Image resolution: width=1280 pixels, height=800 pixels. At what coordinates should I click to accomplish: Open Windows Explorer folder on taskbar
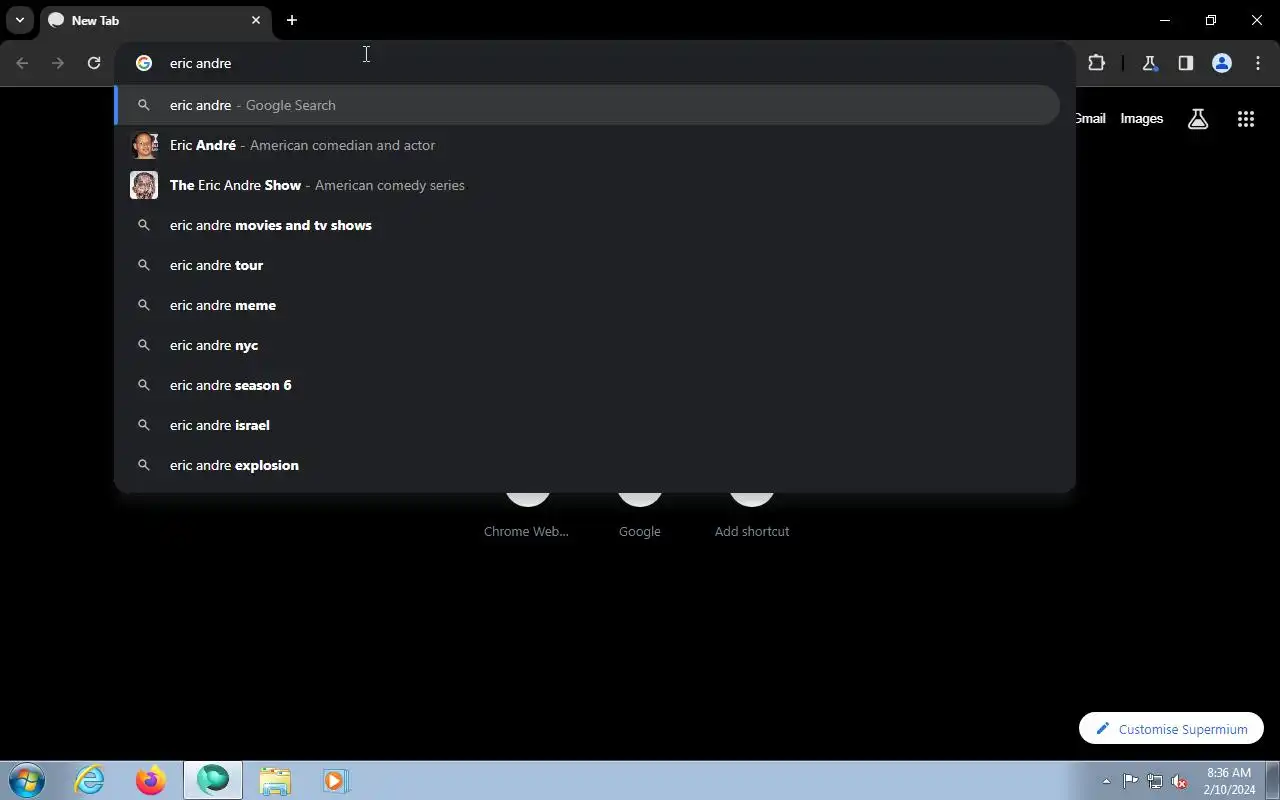pos(275,780)
